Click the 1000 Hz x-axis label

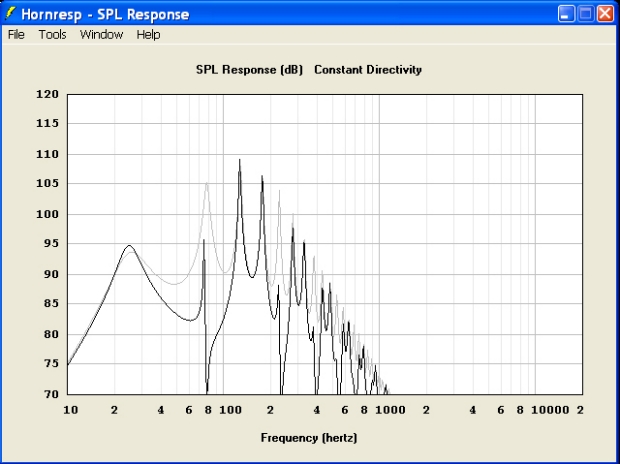click(390, 410)
